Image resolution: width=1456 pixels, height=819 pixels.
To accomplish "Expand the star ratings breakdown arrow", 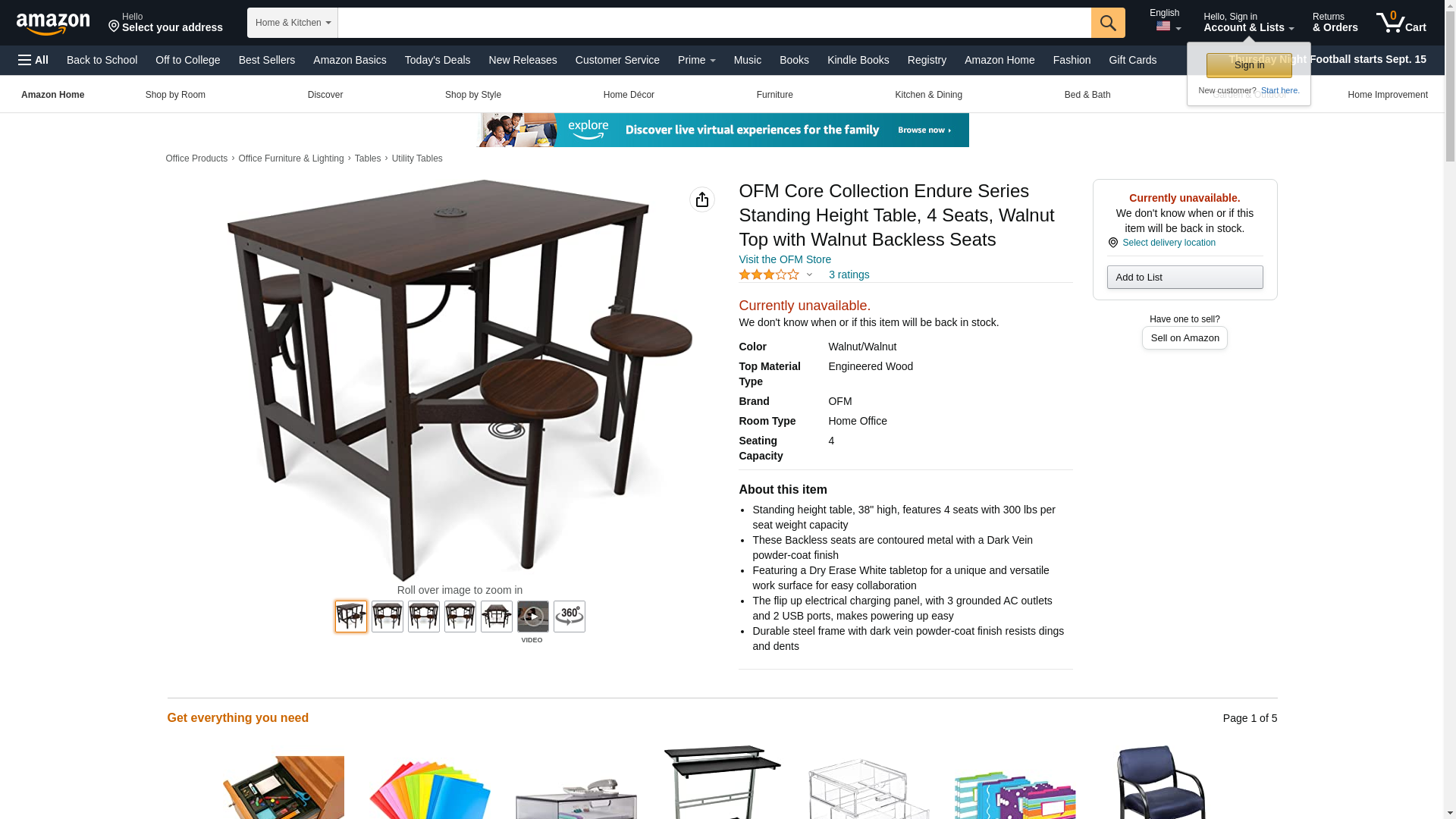I will click(x=809, y=275).
